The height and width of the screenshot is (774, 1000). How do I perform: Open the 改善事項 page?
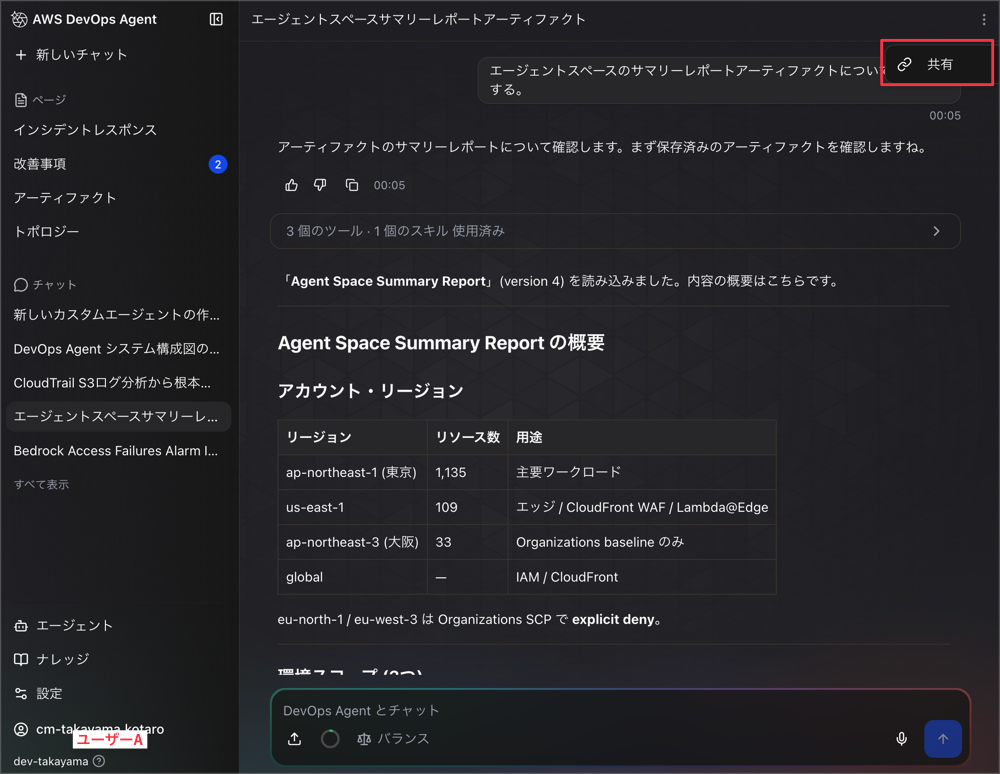(40, 164)
